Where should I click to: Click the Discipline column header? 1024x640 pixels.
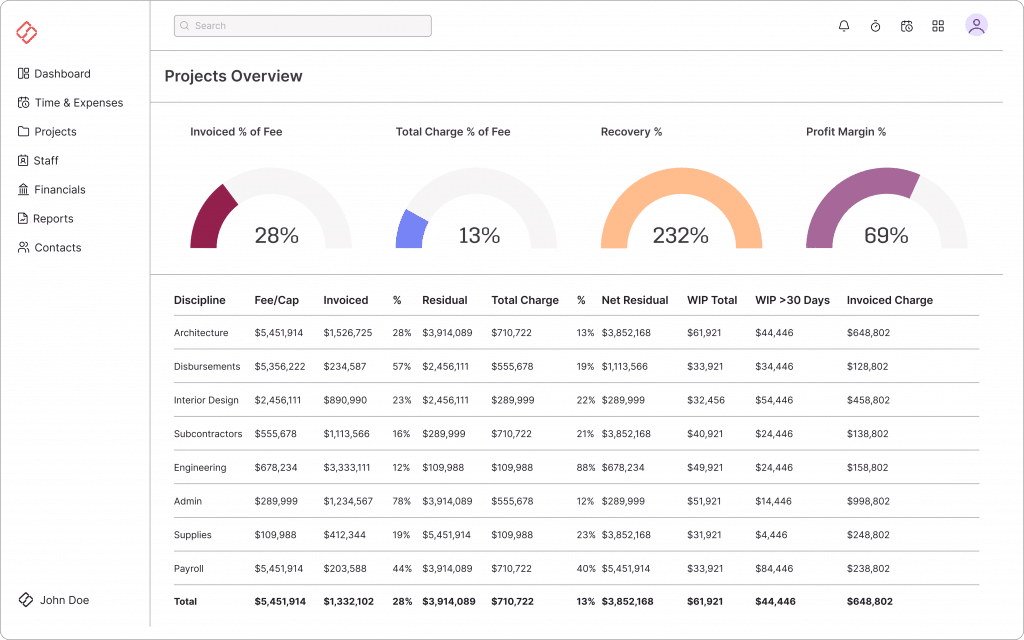199,300
